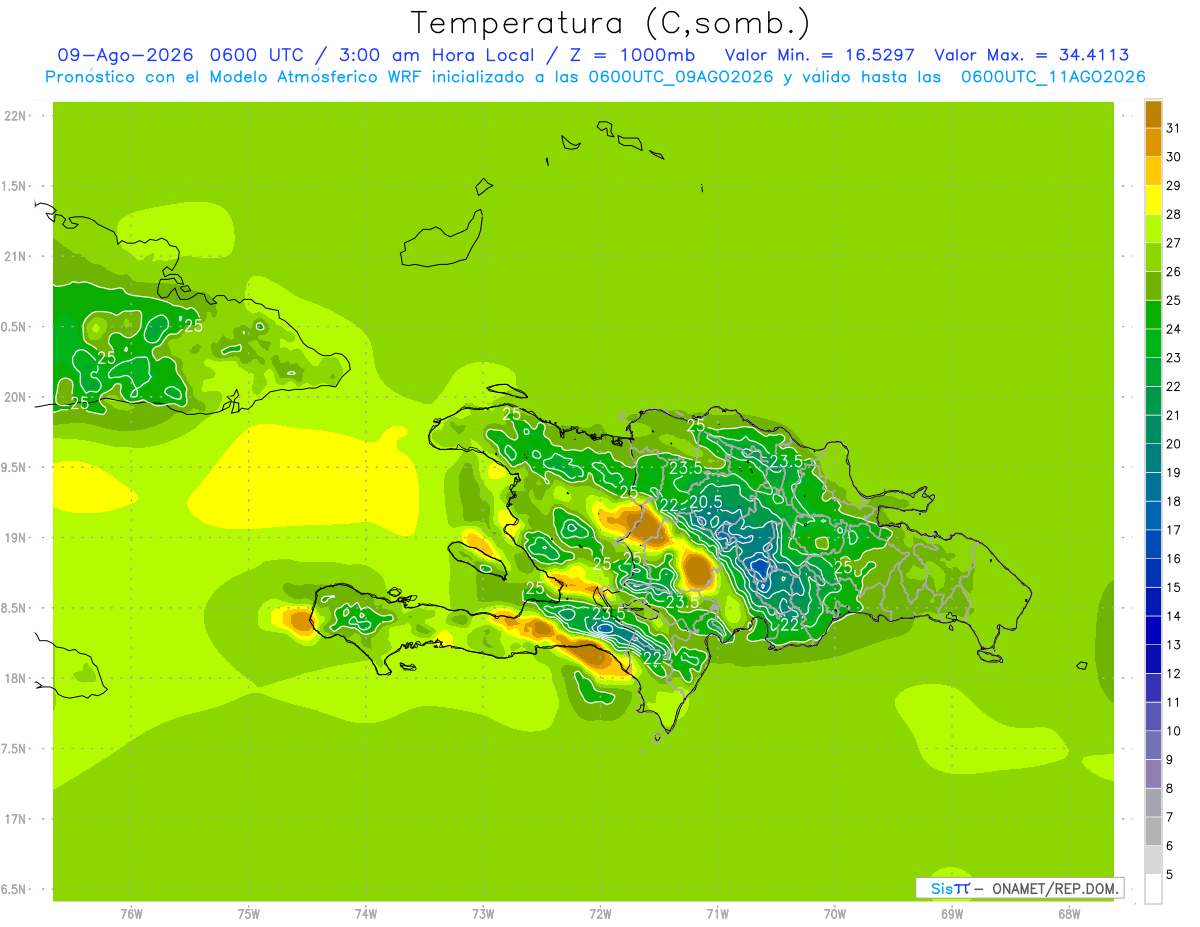Pick the yellow legend swatch between 28 and 29

(x=1153, y=200)
